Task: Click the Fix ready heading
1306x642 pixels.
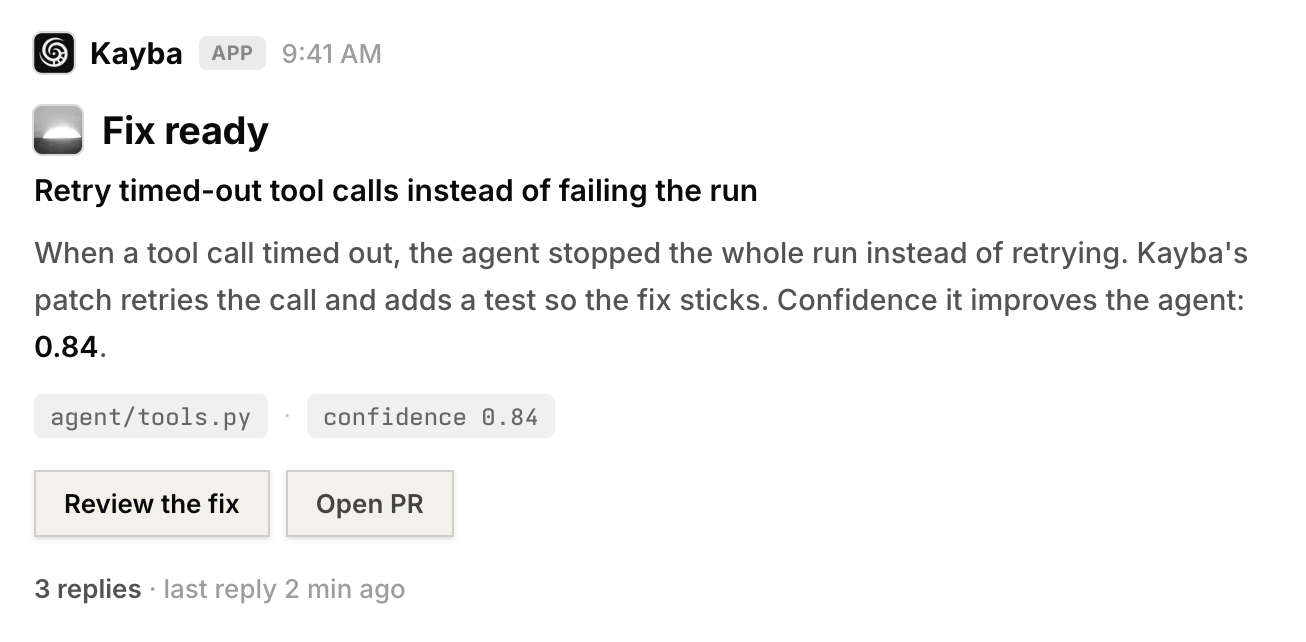Action: pos(186,131)
